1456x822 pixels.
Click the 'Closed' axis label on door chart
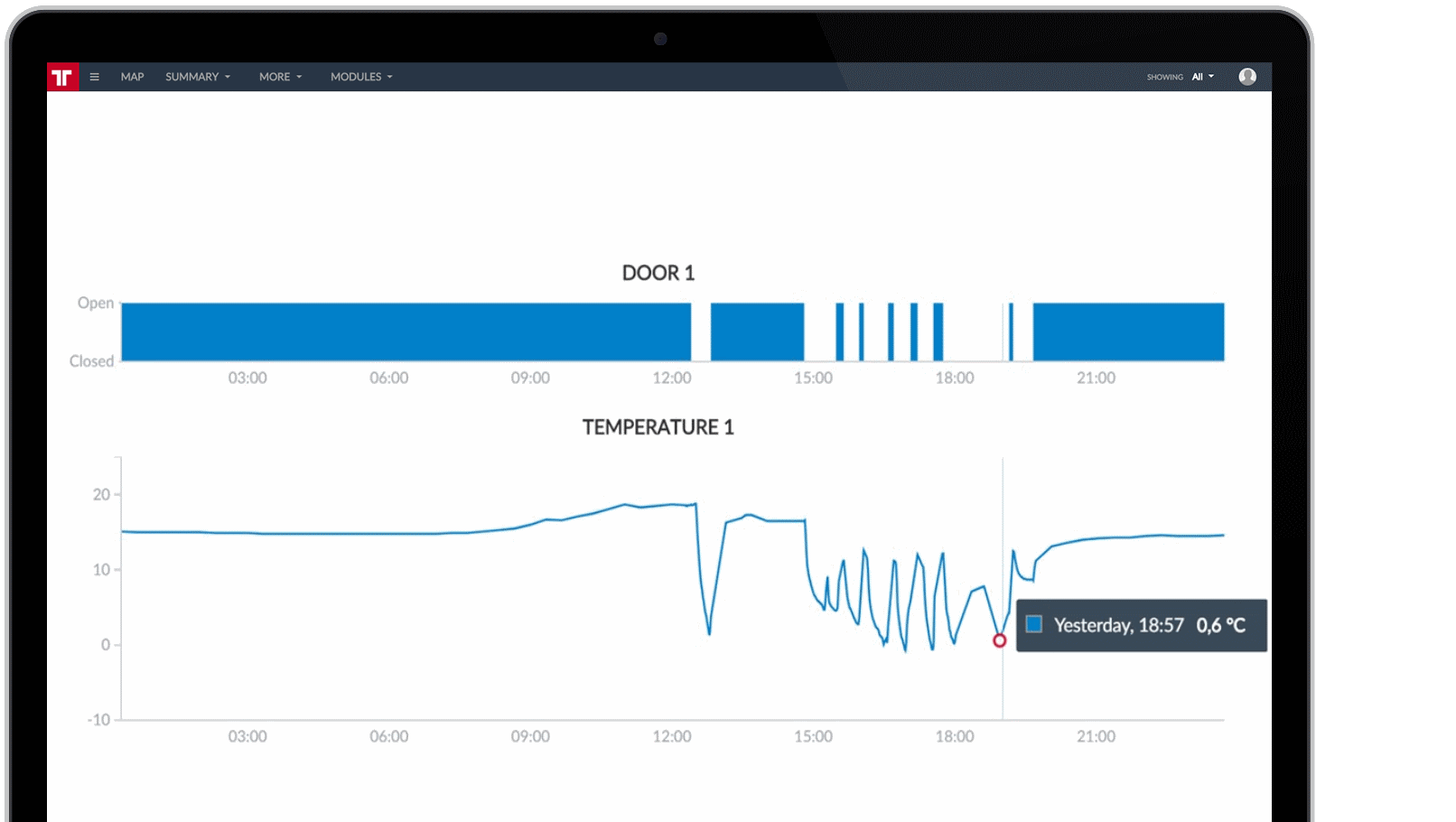pyautogui.click(x=92, y=361)
